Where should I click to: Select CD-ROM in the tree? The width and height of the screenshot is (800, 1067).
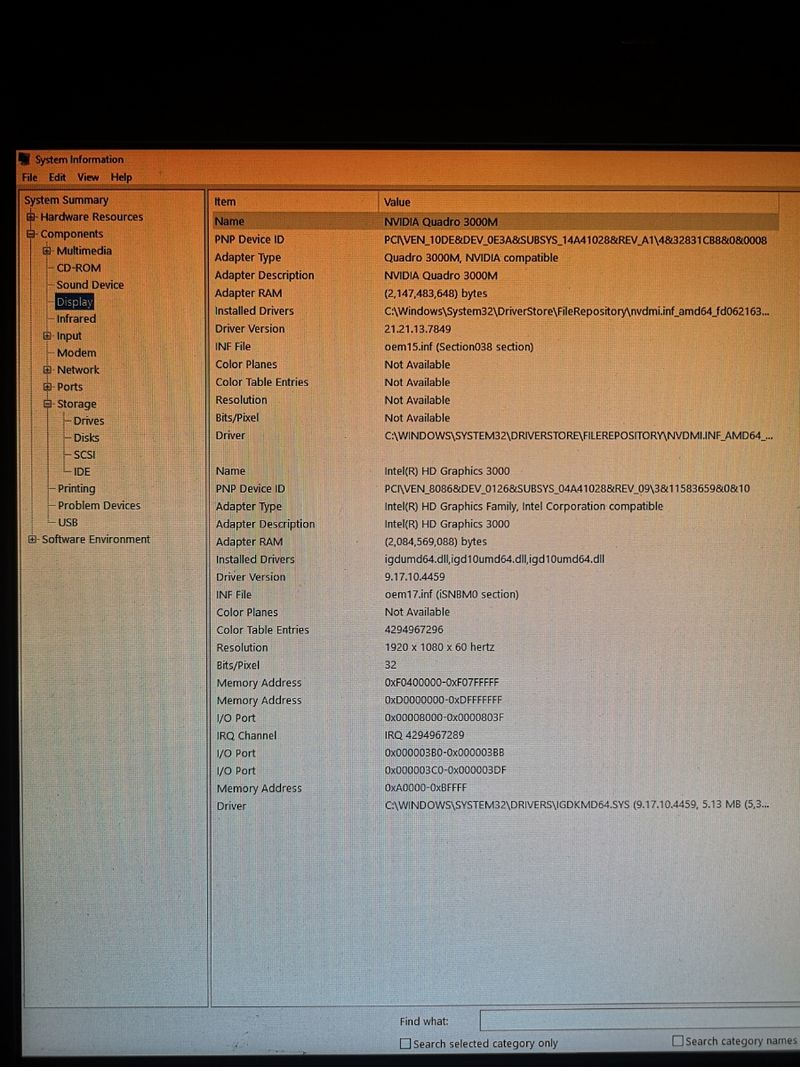click(78, 268)
